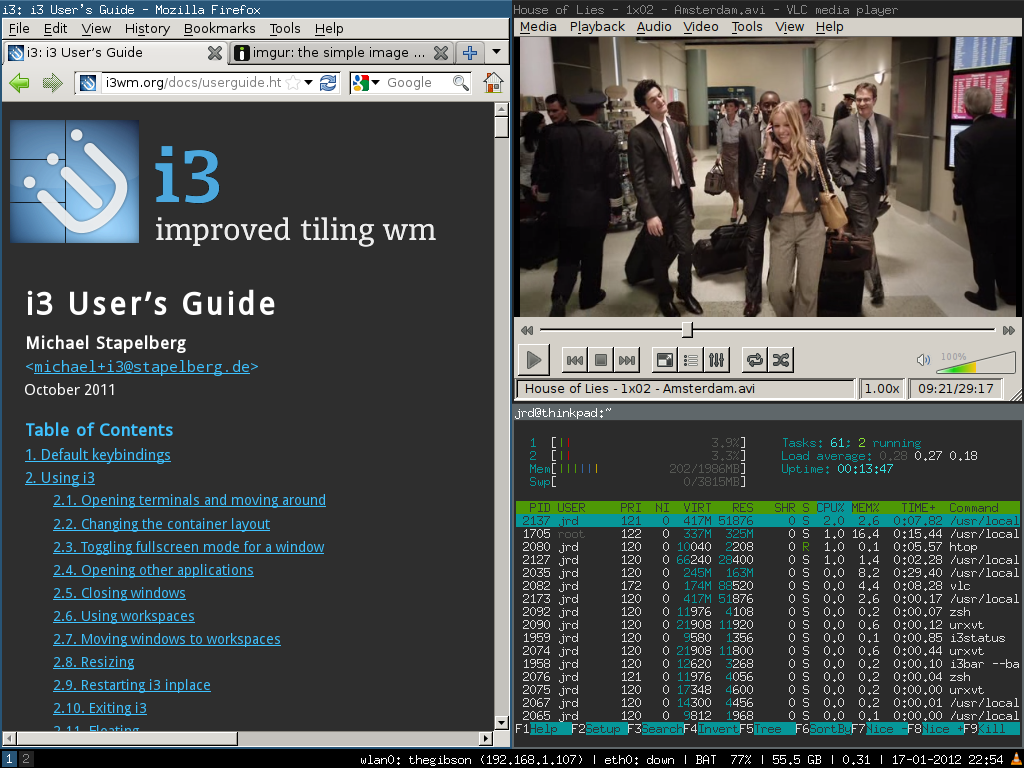1024x768 pixels.
Task: Open the VLC Audio menu
Action: click(654, 27)
